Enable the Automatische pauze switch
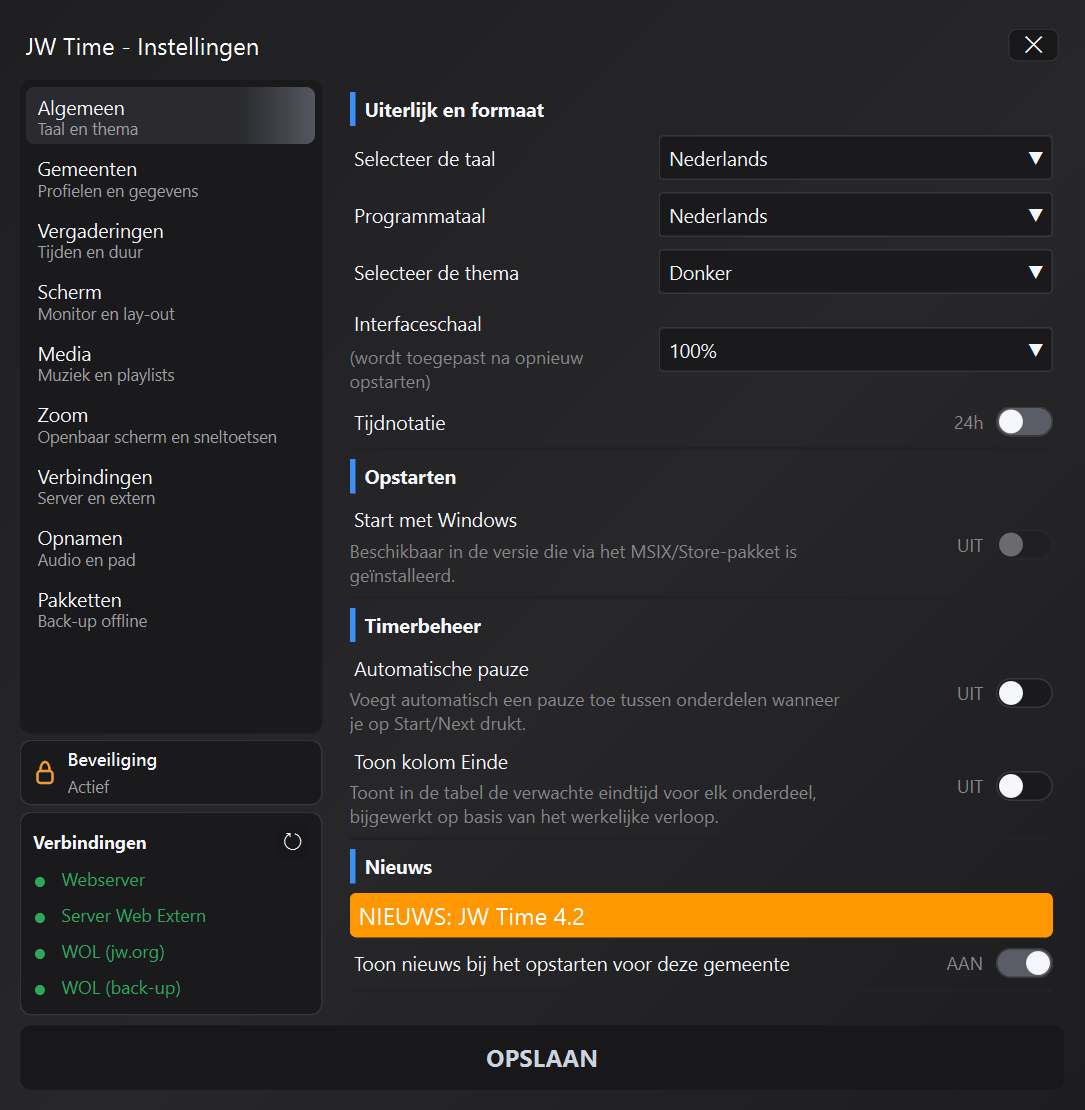Image resolution: width=1085 pixels, height=1110 pixels. [x=1024, y=693]
